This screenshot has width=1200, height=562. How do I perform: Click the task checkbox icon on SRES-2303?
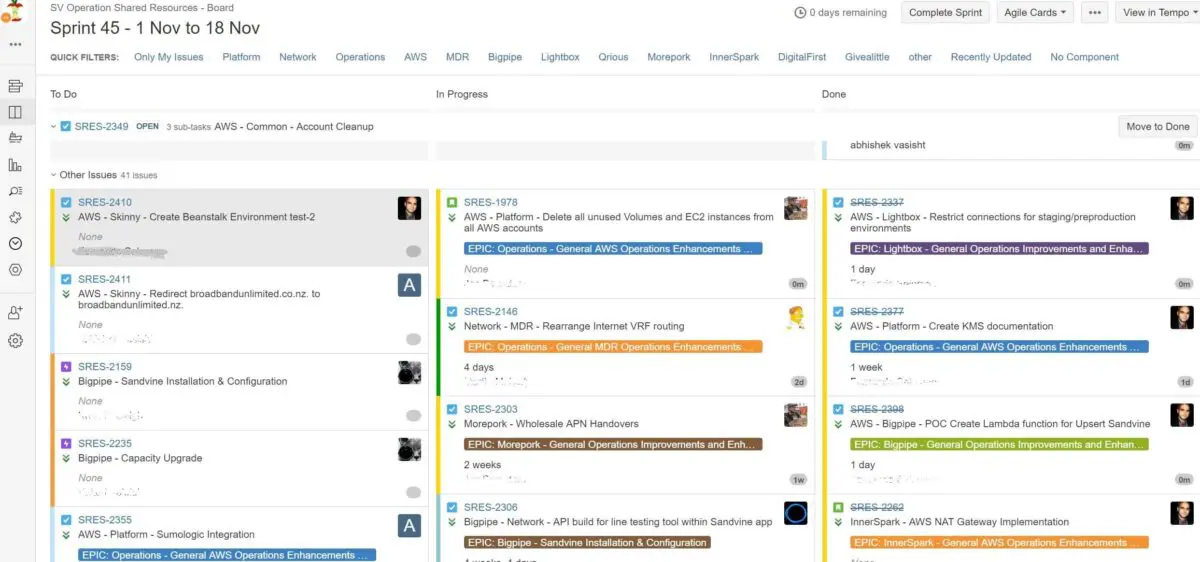(452, 409)
